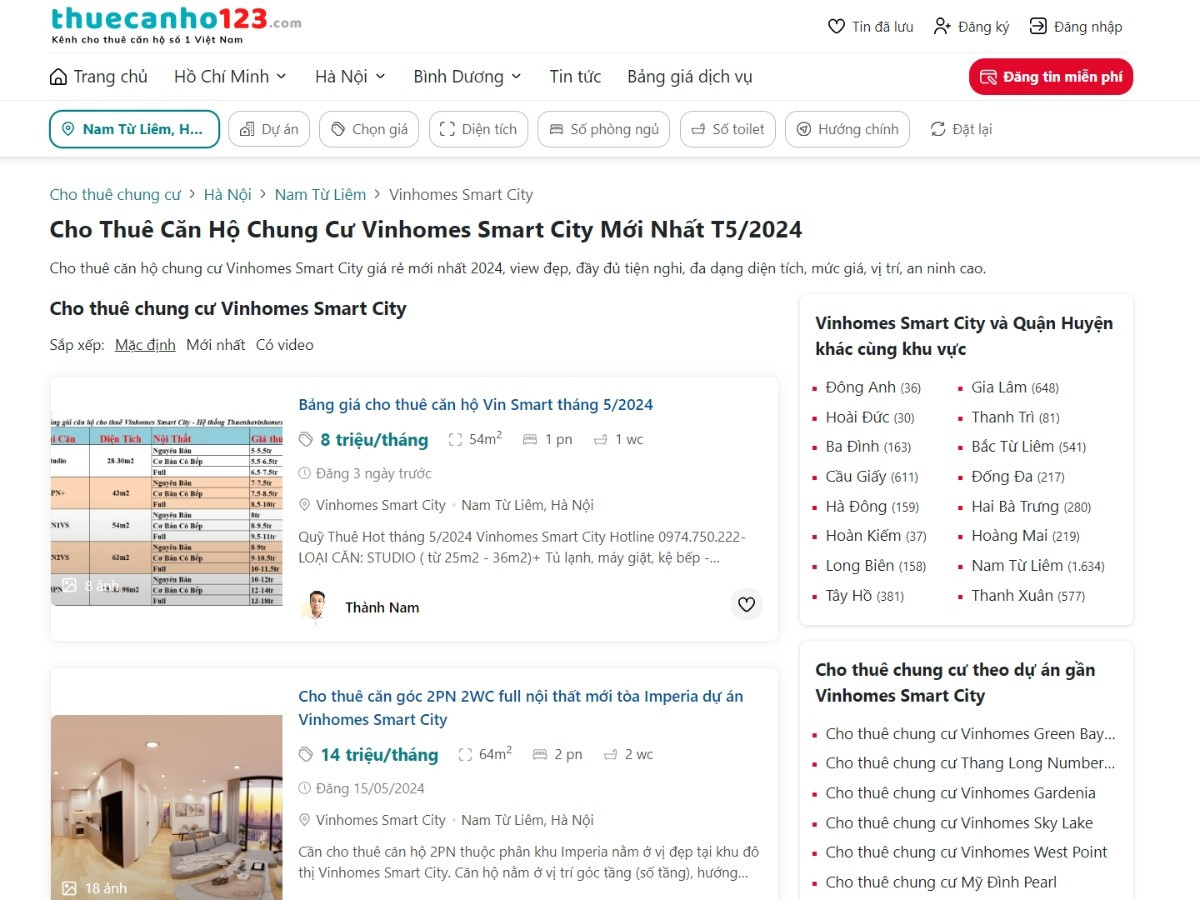Open Bảng giá dịch vụ page
The image size is (1200, 900).
(x=689, y=77)
